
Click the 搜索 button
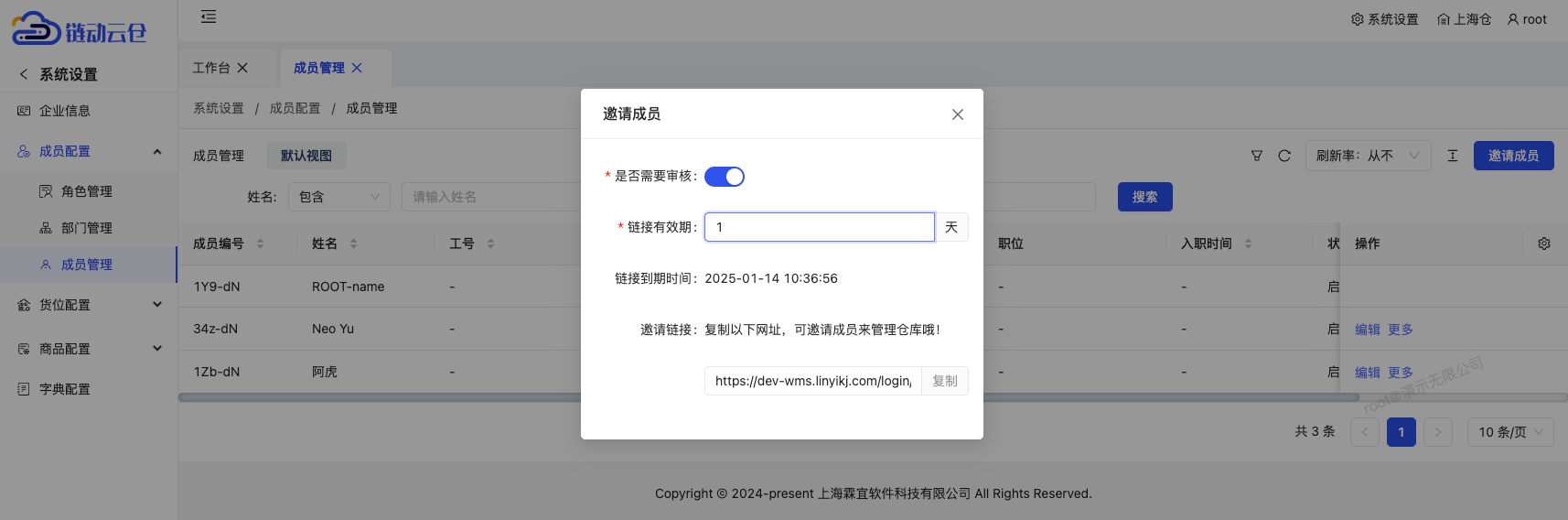(x=1145, y=197)
